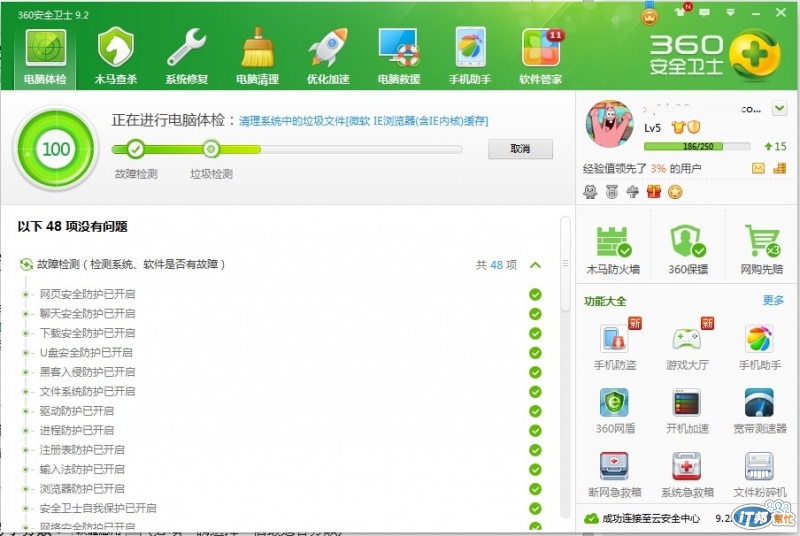This screenshot has width=800, height=536.
Task: Open 软件管家 software manager tab
Action: click(540, 56)
